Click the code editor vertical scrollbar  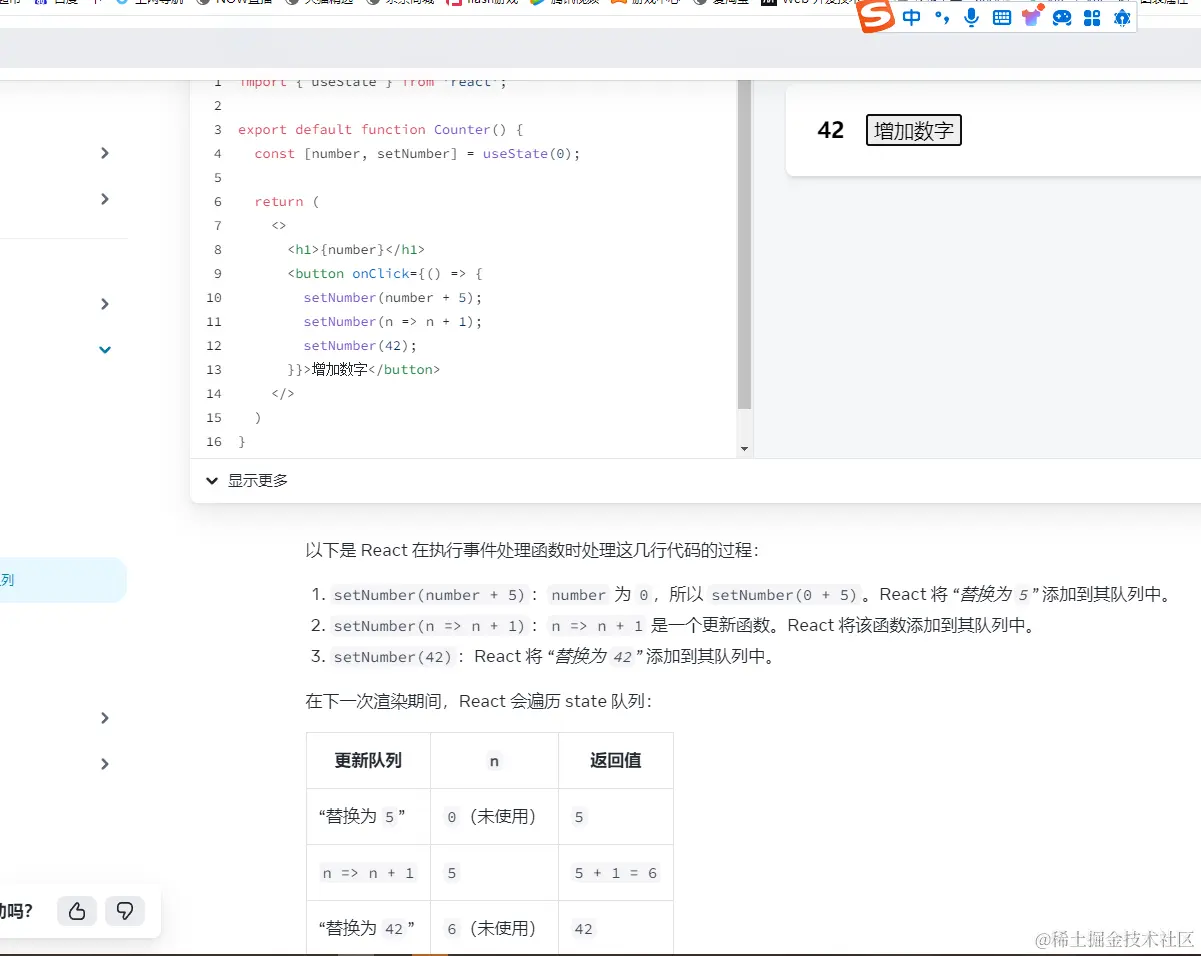pos(744,245)
